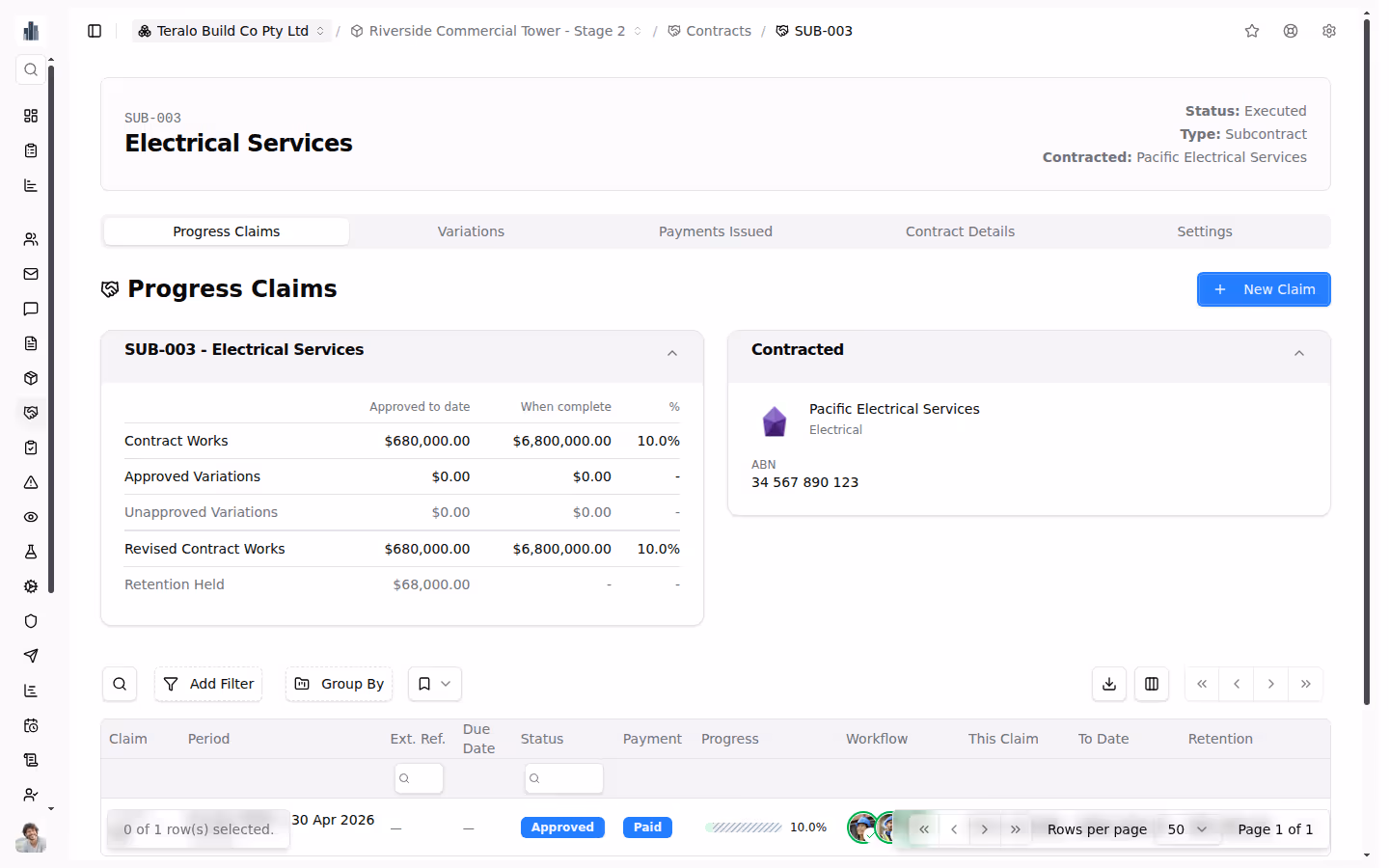Click the page vertical scrollbar
This screenshot has width=1389, height=868.
[1367, 362]
